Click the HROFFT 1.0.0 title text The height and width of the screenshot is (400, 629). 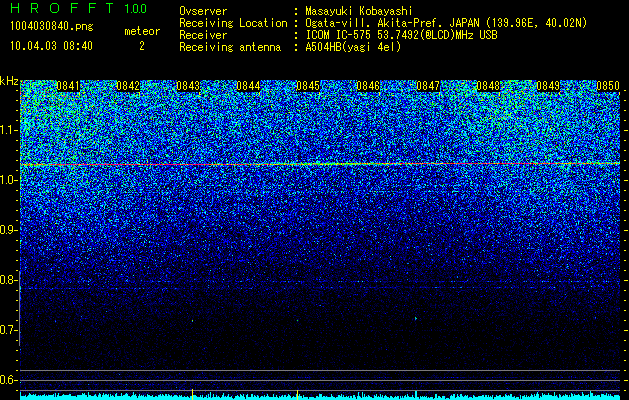tap(79, 8)
